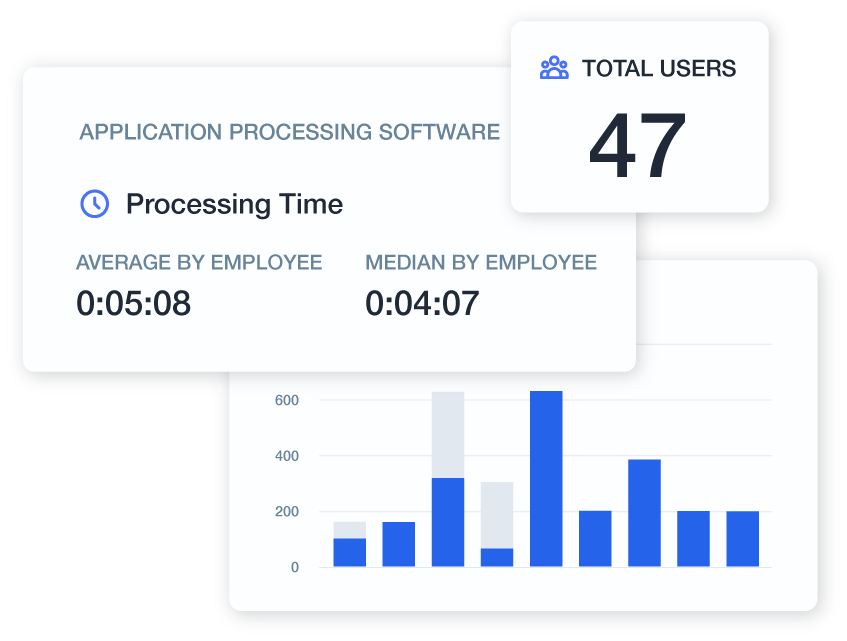
Task: Select the gray segment of the fourth bar
Action: click(x=497, y=514)
